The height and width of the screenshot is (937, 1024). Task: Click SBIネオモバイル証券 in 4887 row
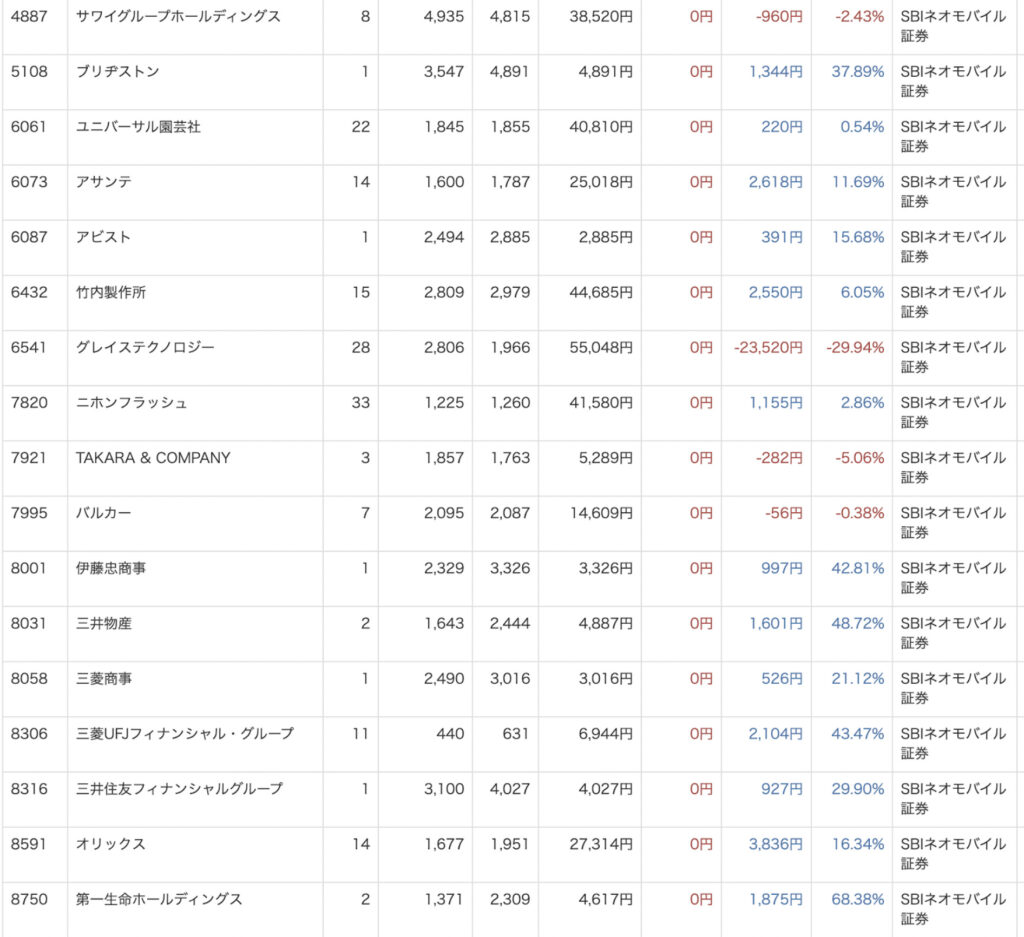[x=953, y=26]
